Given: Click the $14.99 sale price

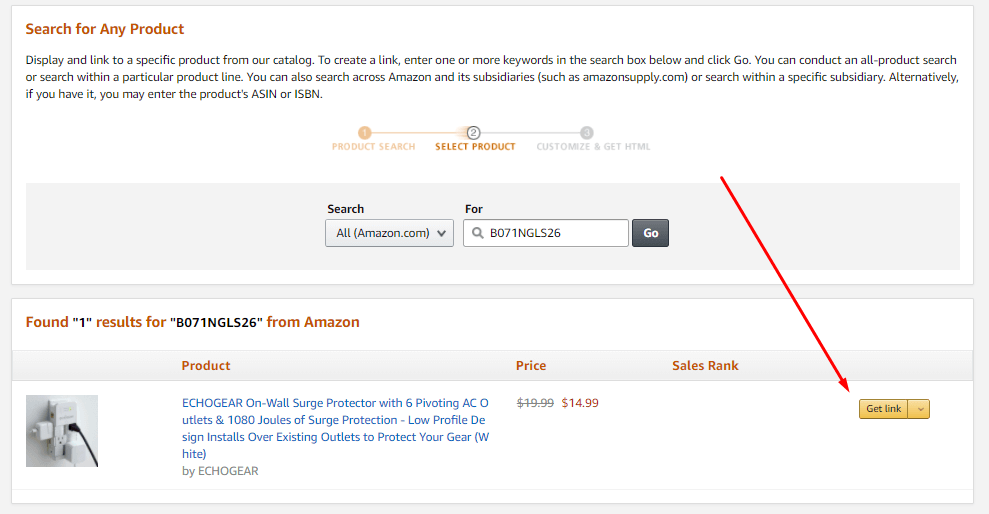Looking at the screenshot, I should (x=580, y=403).
